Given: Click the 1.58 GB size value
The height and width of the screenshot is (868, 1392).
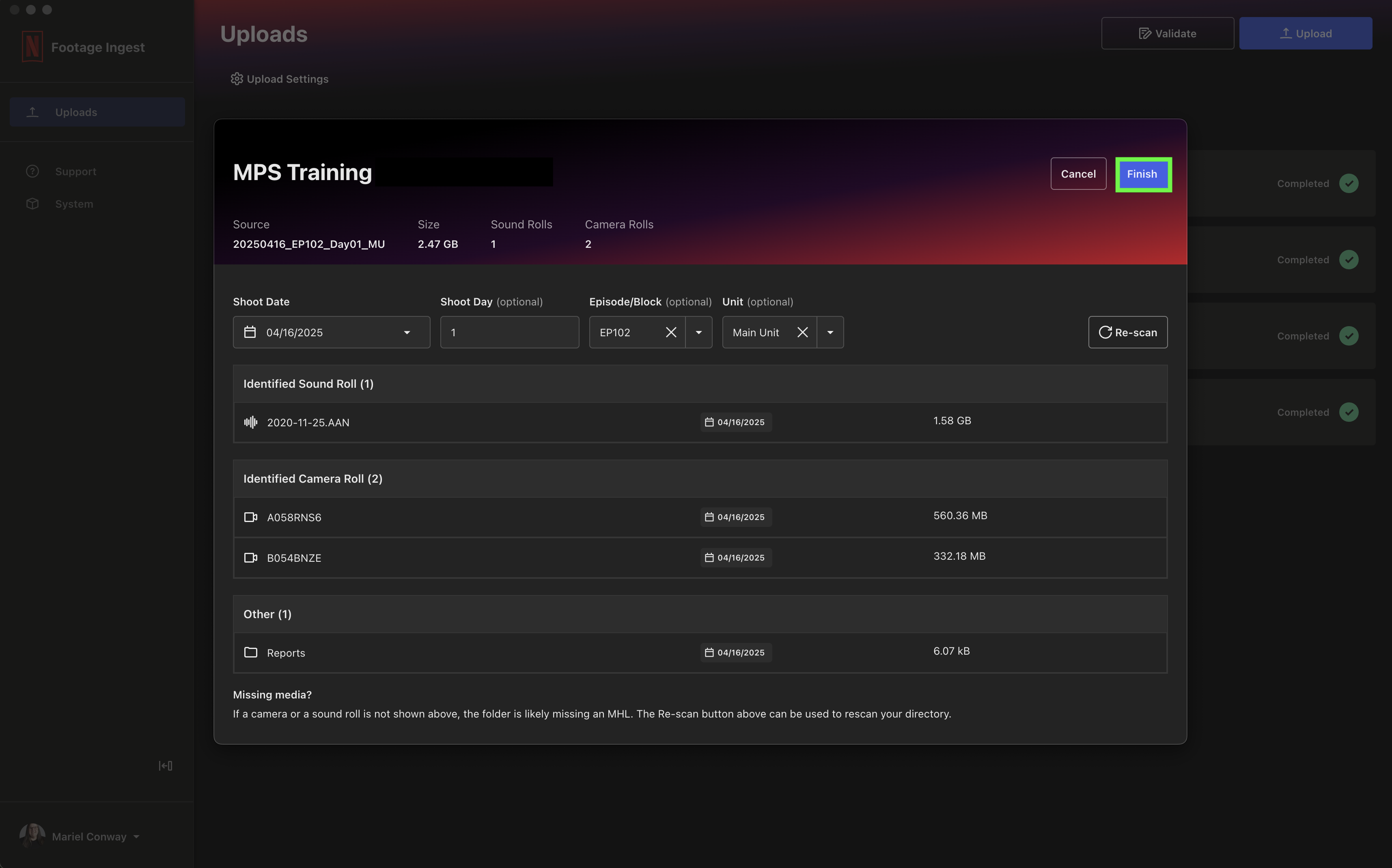Looking at the screenshot, I should 952,421.
